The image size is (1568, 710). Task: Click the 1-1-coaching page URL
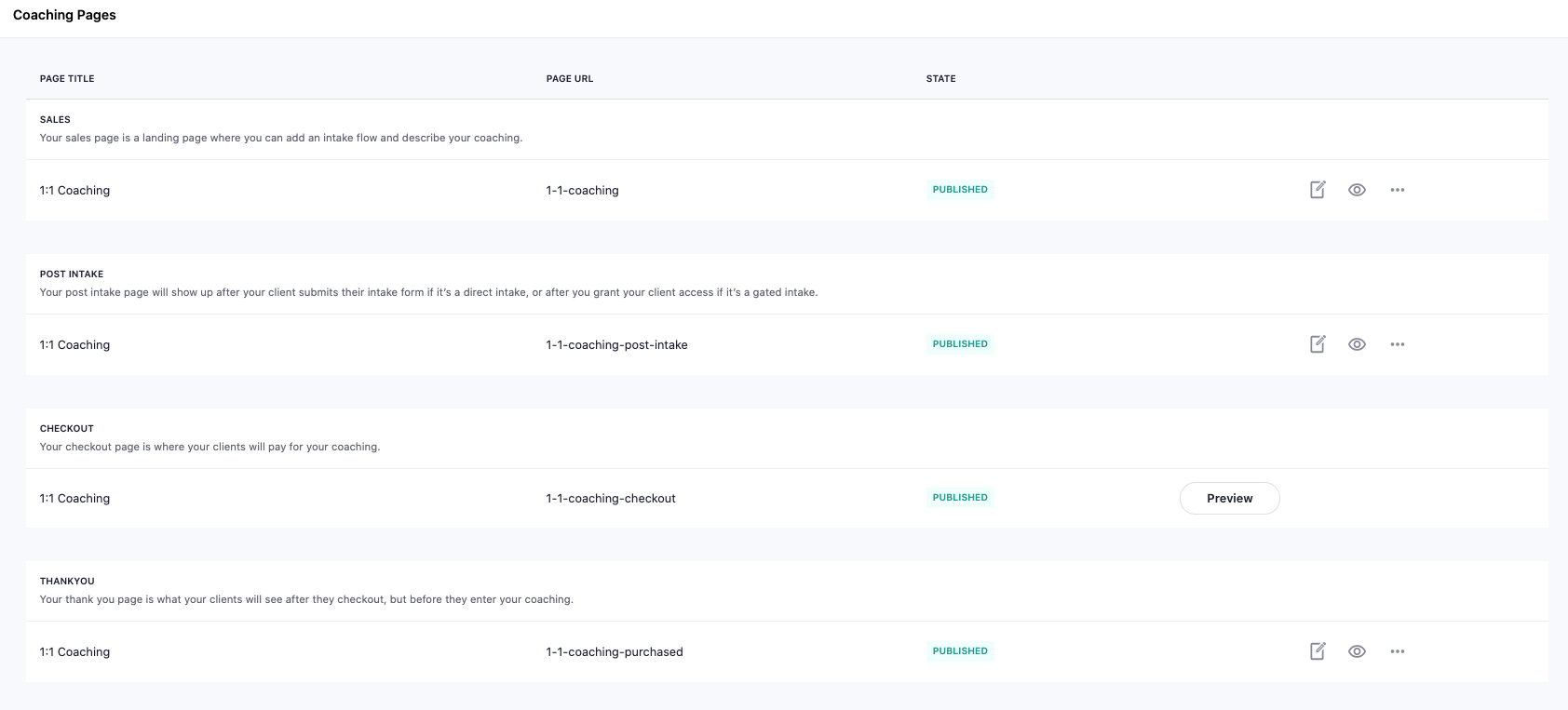(582, 191)
